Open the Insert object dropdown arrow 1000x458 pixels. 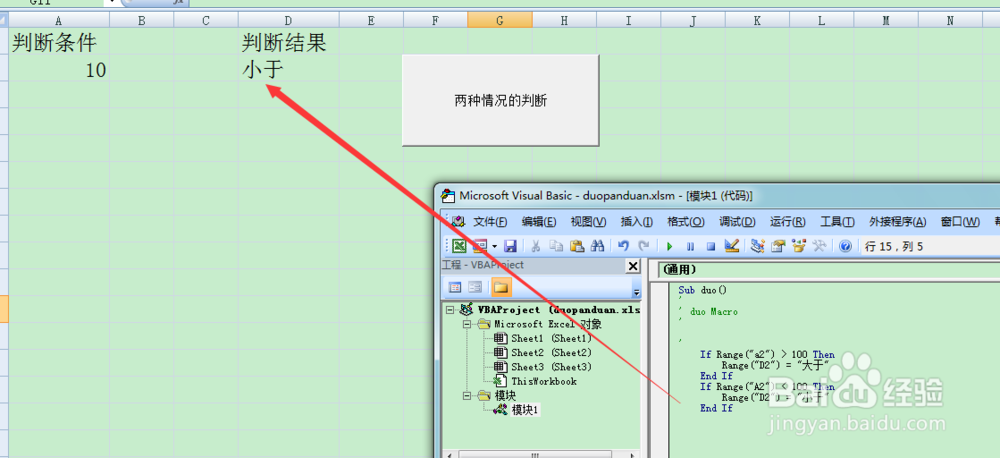point(494,246)
